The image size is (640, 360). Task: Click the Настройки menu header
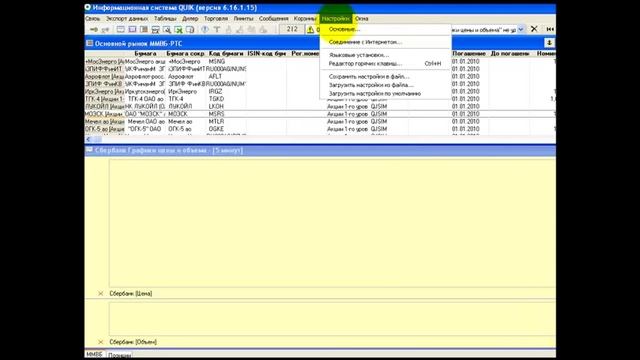[x=336, y=19]
